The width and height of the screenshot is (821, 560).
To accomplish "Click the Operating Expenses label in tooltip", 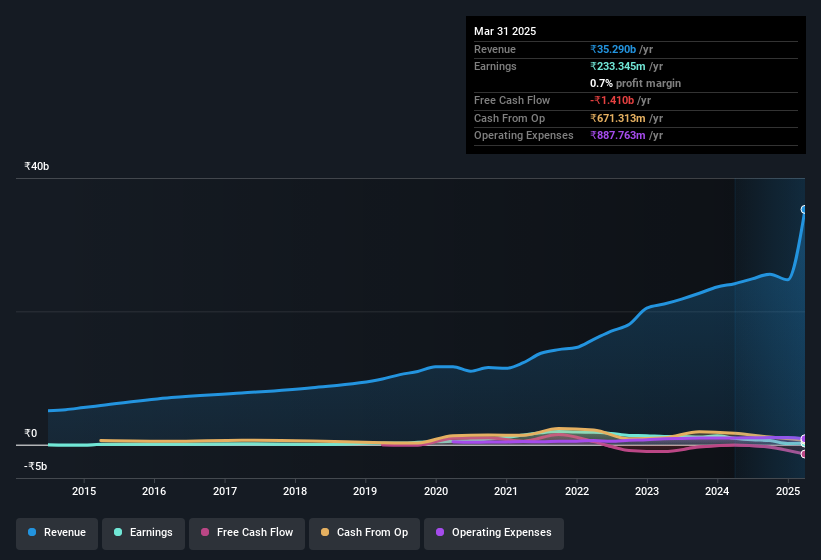I will tap(524, 136).
